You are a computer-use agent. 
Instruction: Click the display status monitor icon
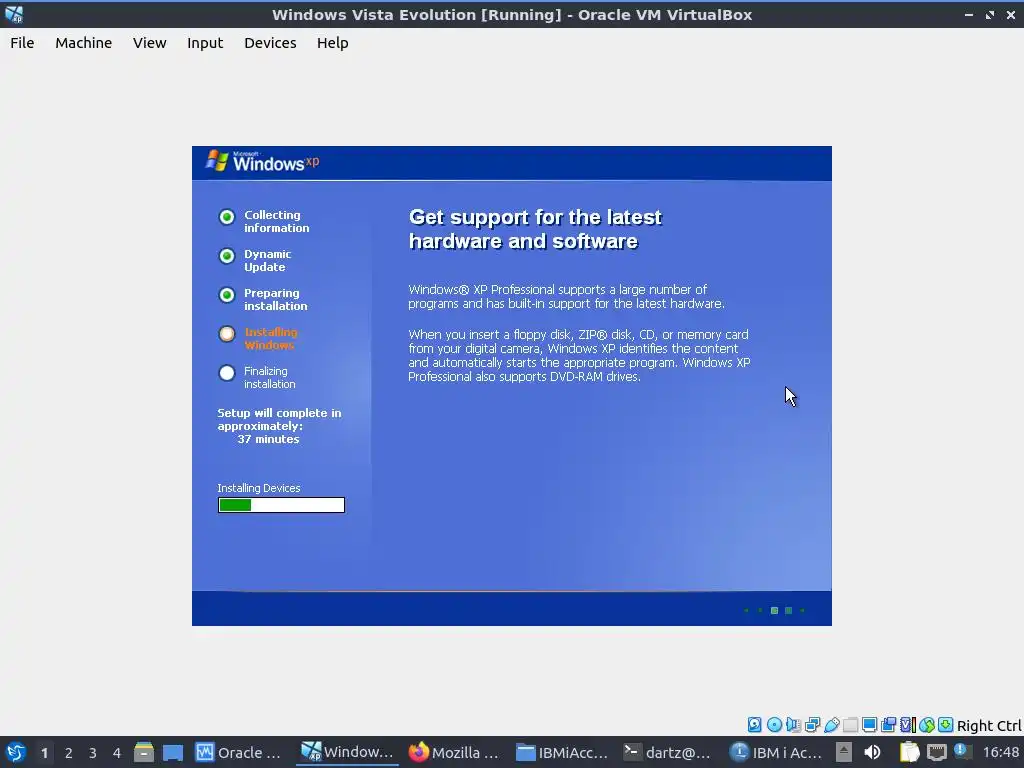pyautogui.click(x=869, y=724)
